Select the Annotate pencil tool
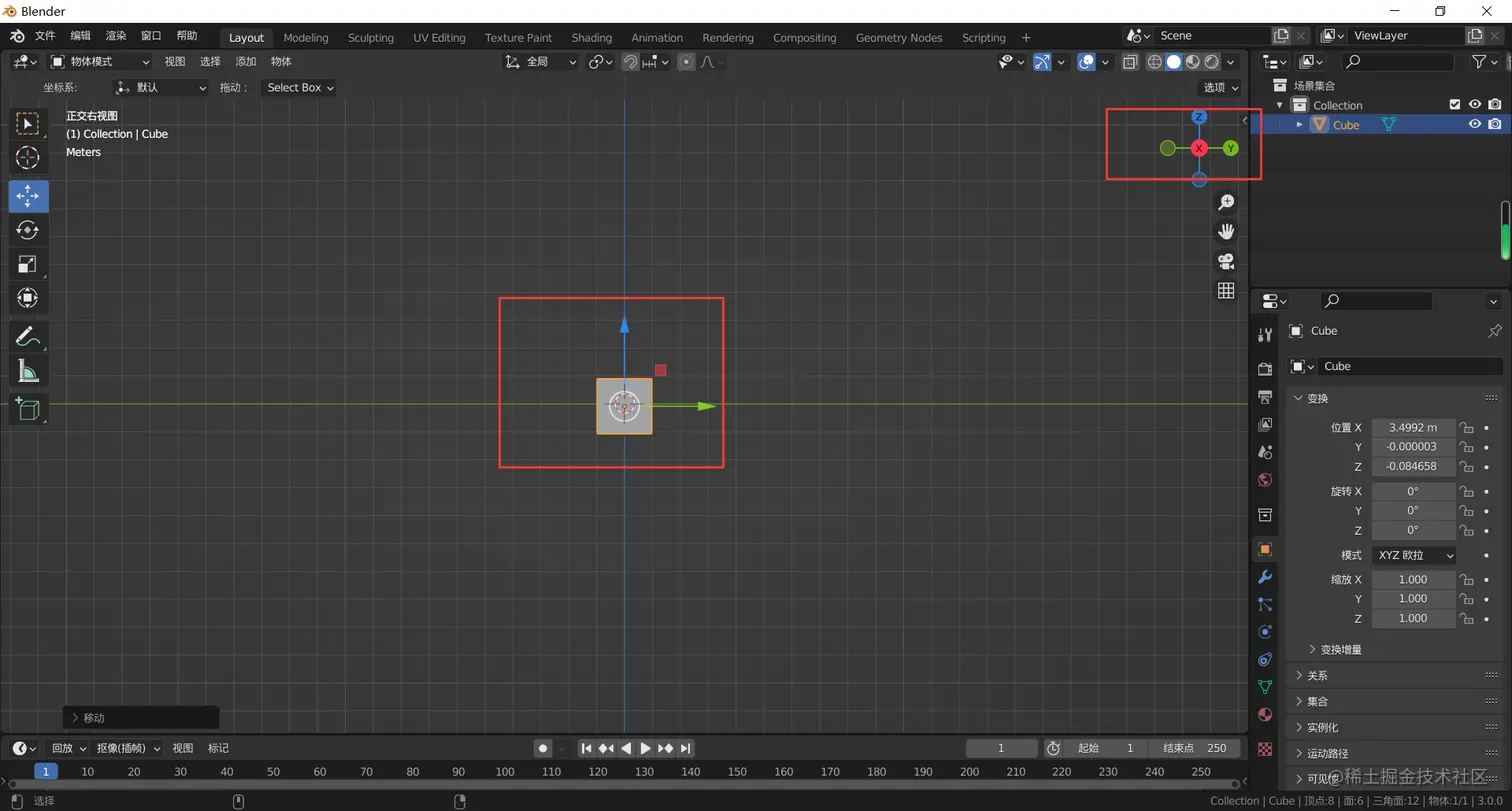The image size is (1512, 811). (28, 337)
